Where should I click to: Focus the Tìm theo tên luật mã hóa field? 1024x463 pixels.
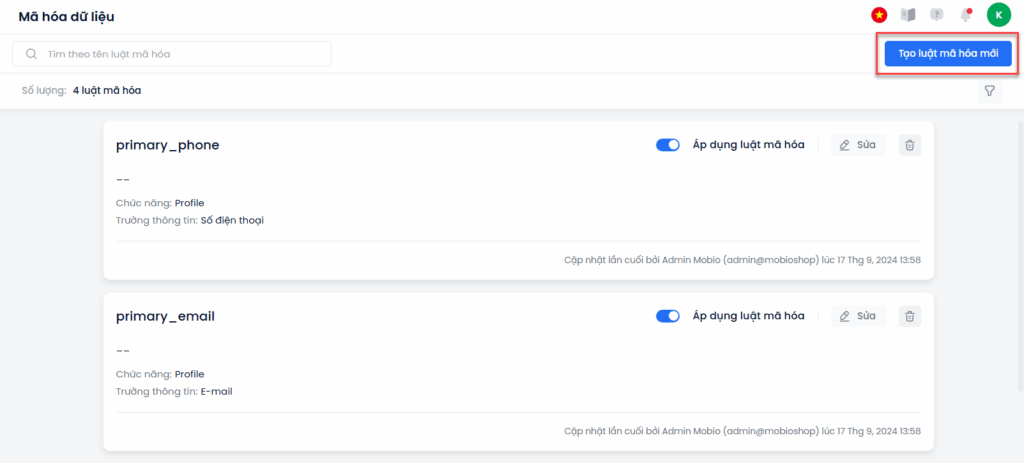[172, 54]
